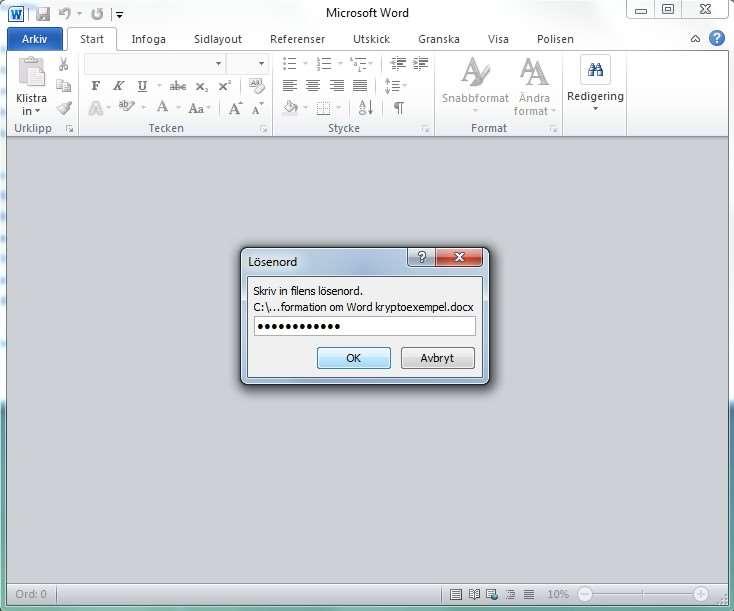
Task: Open the Stycke dialog launcher
Action: tap(425, 129)
